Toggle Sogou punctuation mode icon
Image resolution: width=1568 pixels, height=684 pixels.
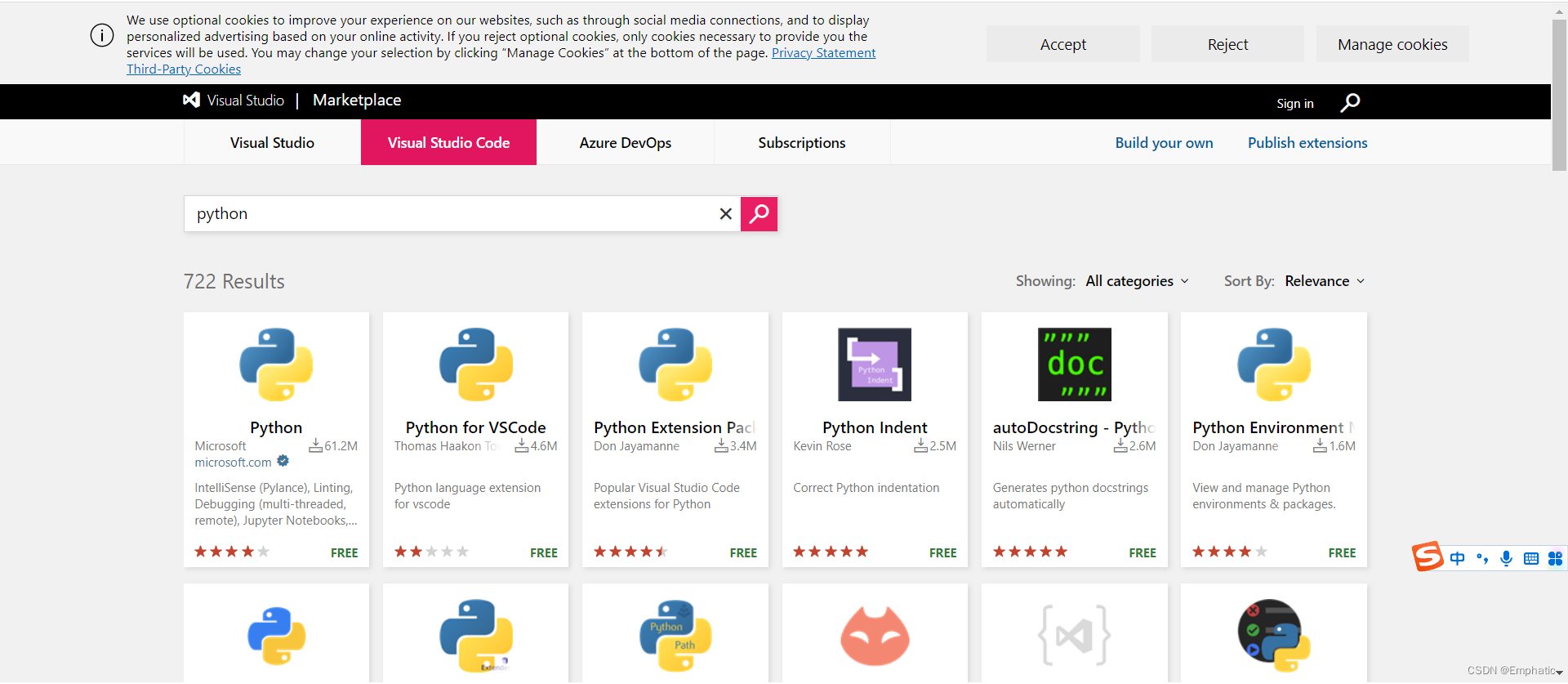click(1482, 559)
